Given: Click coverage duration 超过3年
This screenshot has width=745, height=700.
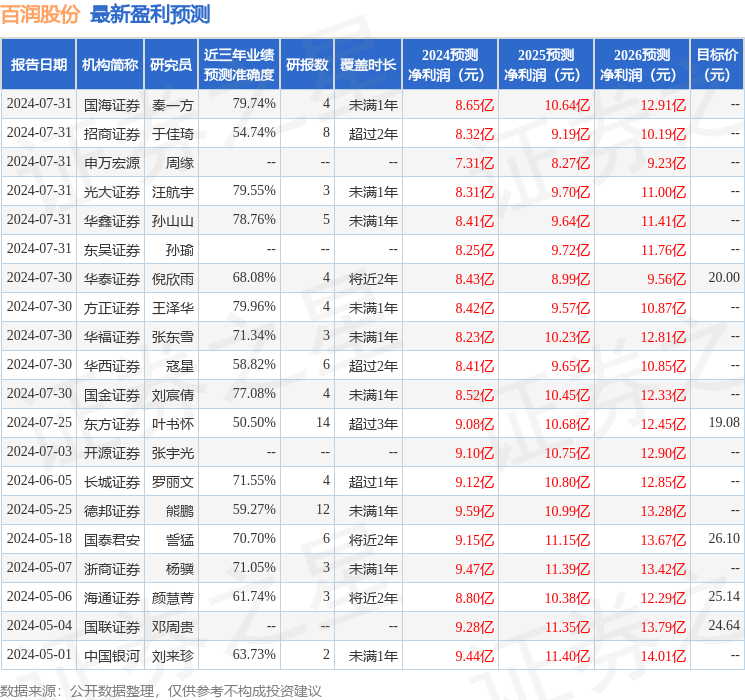Looking at the screenshot, I should tap(373, 424).
